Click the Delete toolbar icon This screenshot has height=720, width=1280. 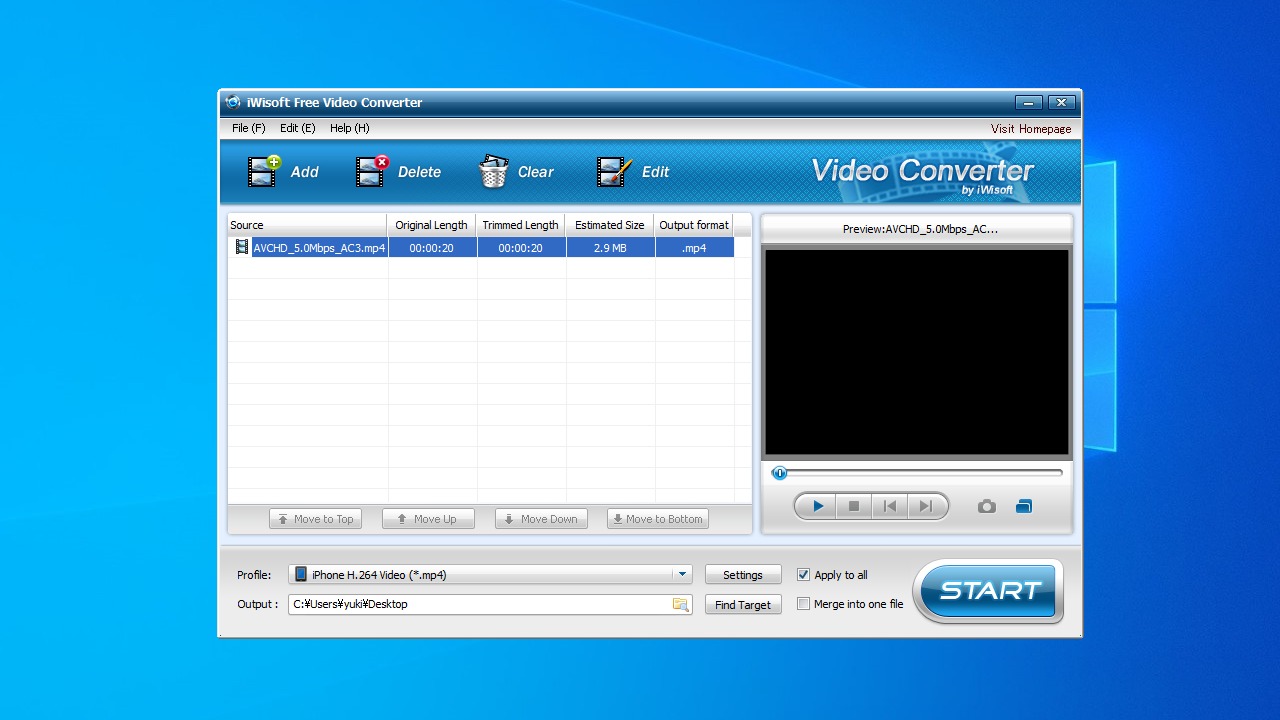tap(373, 171)
